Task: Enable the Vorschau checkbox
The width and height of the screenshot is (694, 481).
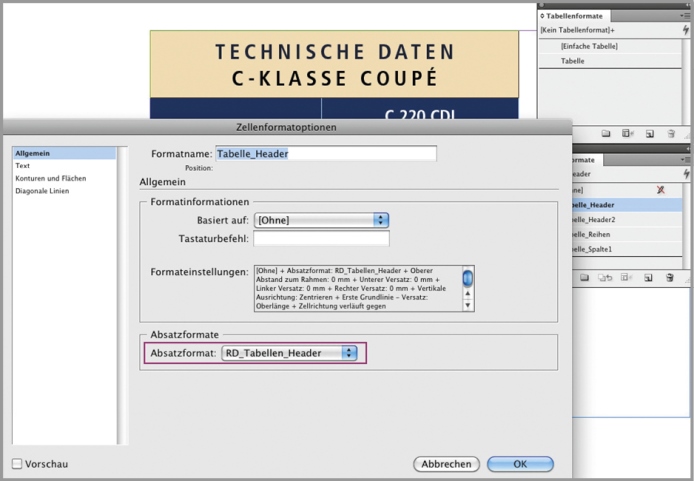Action: (x=17, y=464)
